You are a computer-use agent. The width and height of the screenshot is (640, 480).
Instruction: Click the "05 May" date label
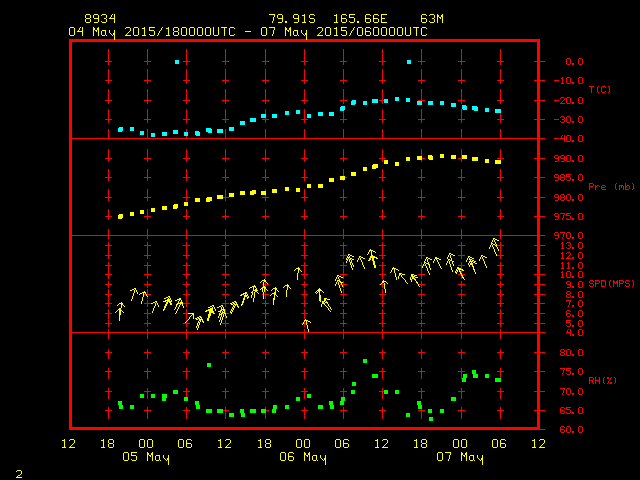click(146, 457)
